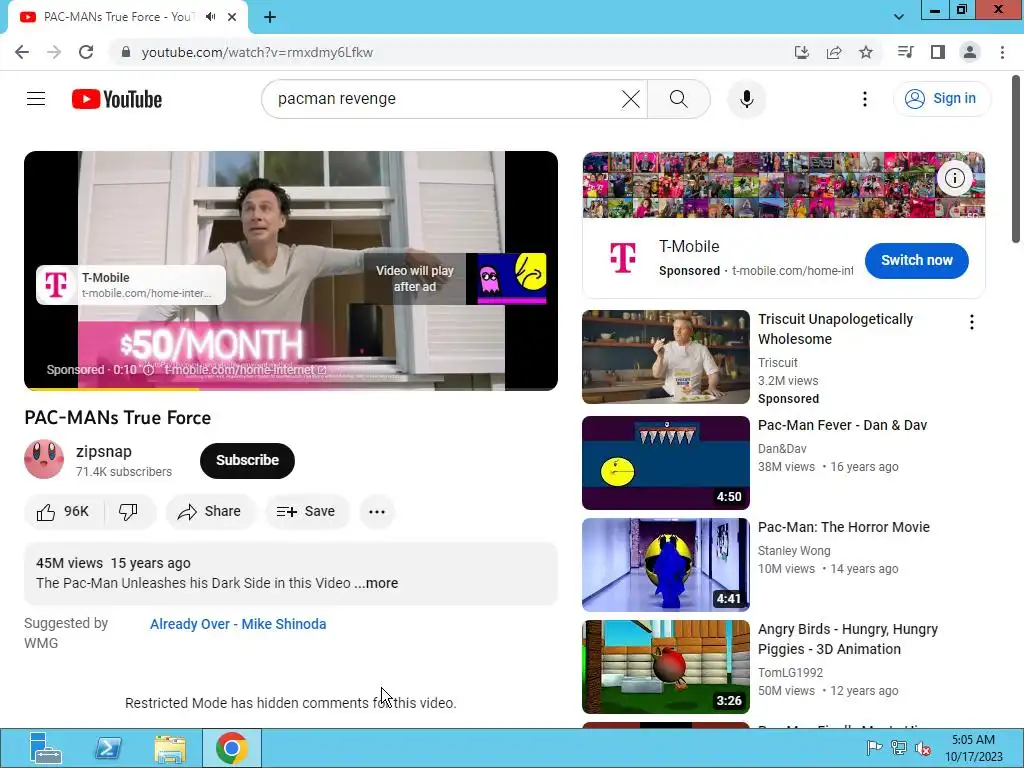Screen dimensions: 1024x768
Task: Expand the tab search chevron
Action: tap(899, 17)
